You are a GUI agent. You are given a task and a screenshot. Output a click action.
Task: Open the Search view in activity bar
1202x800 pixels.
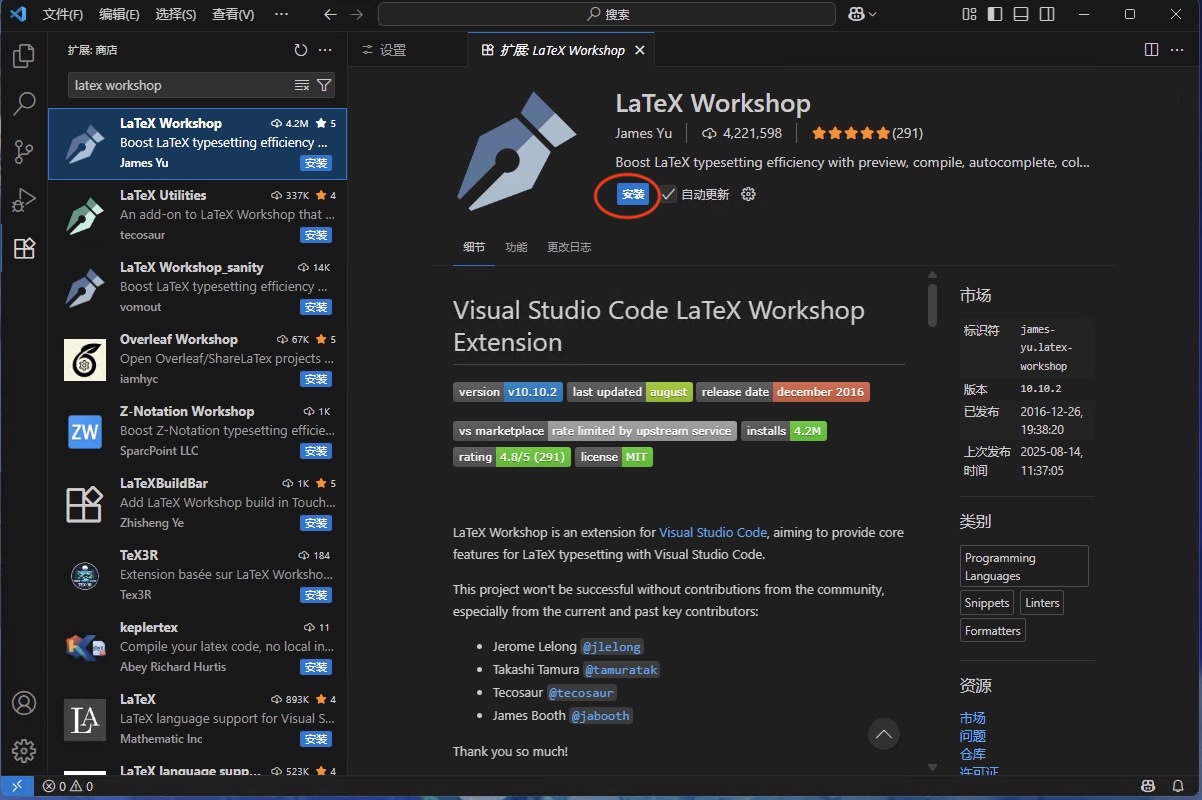[x=24, y=103]
